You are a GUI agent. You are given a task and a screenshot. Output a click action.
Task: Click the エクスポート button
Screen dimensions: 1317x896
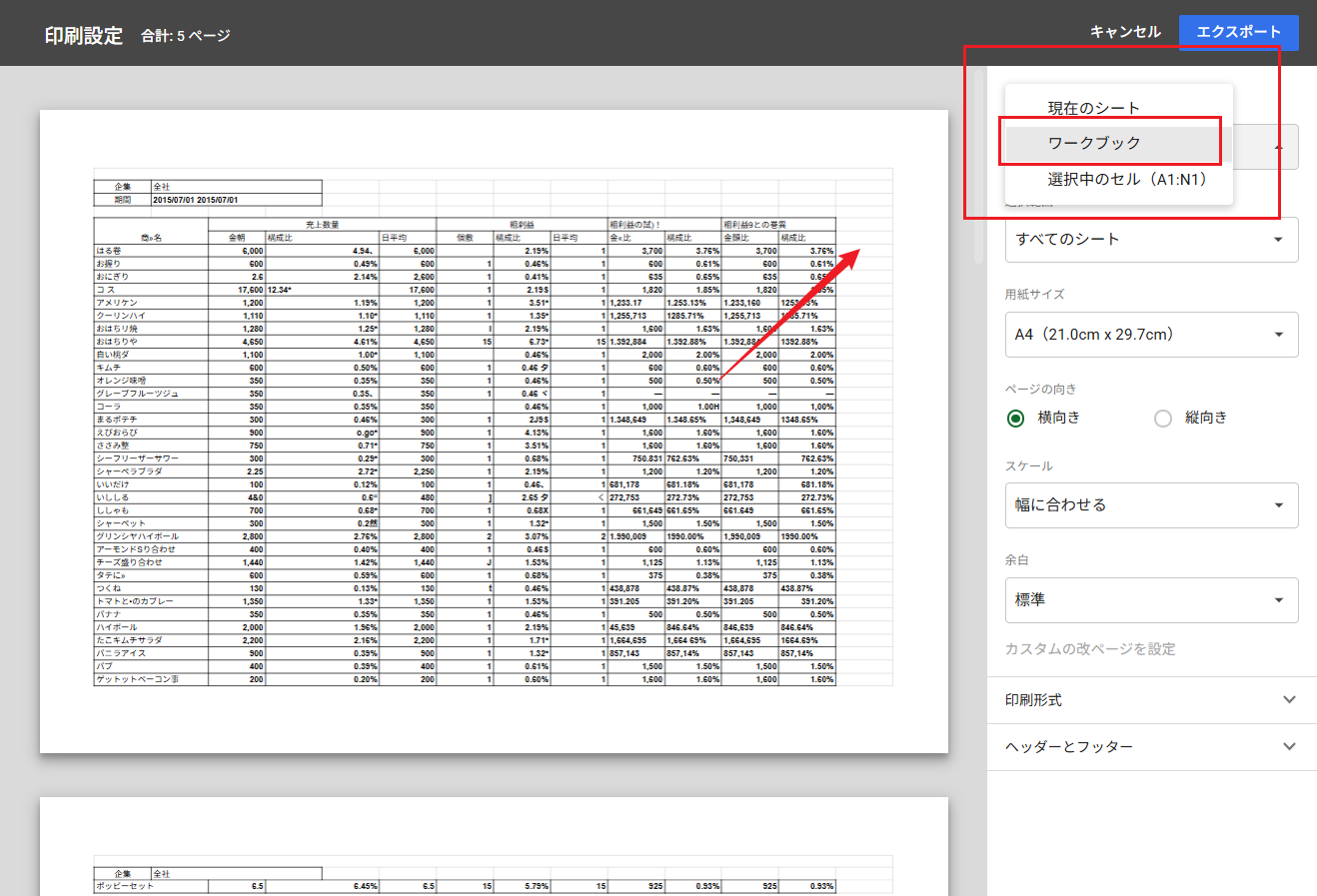tap(1238, 32)
